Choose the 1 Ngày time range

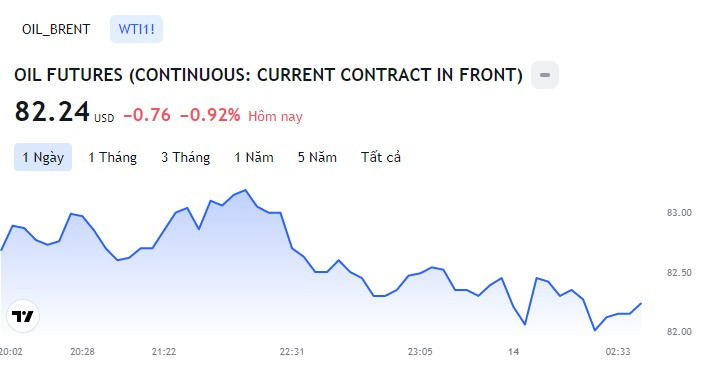click(43, 157)
